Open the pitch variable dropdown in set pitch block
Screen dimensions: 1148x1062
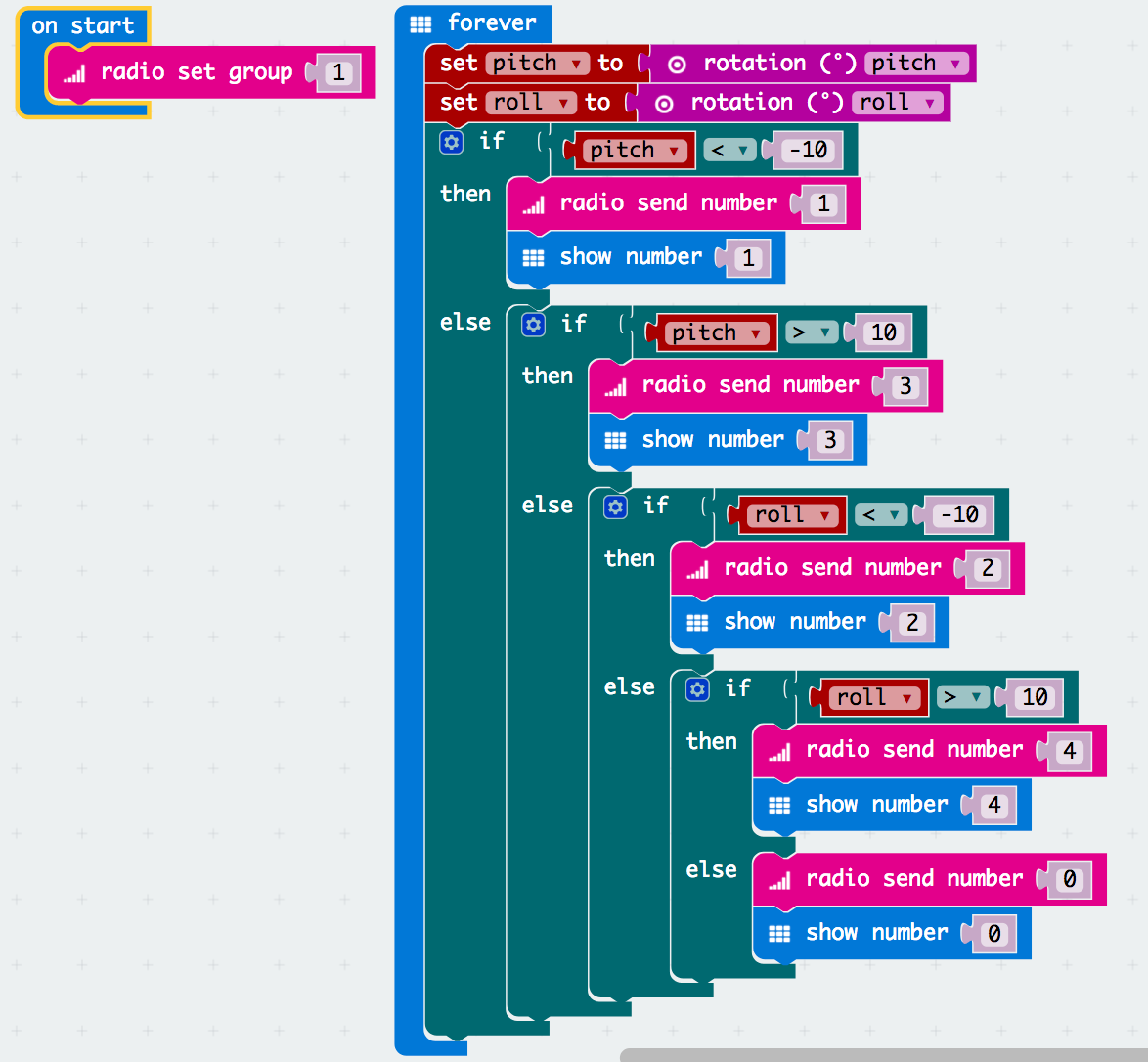(577, 65)
